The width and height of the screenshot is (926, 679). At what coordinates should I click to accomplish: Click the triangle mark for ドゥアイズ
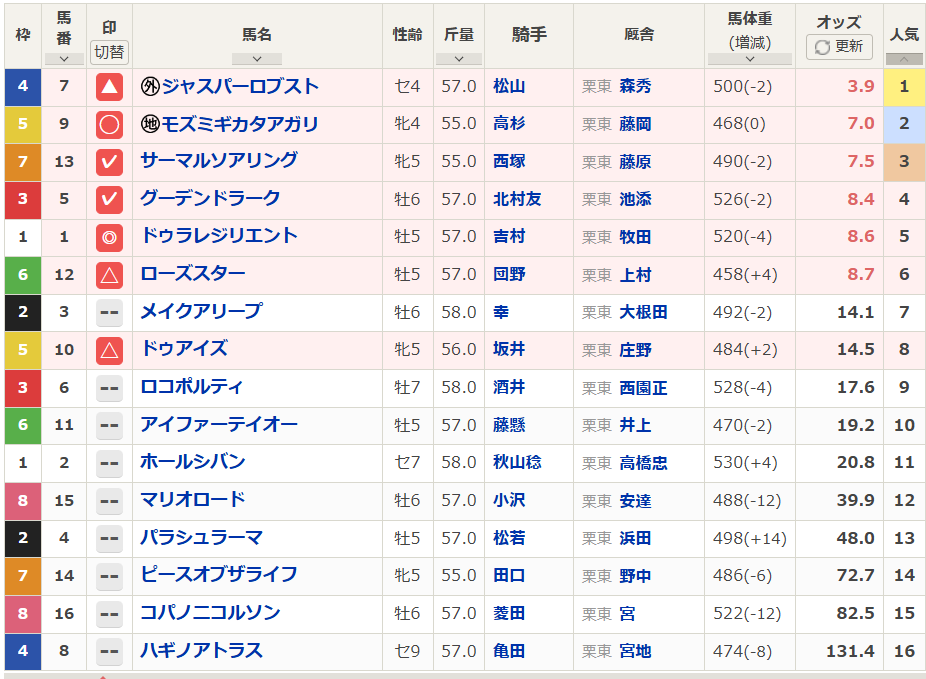tap(109, 350)
